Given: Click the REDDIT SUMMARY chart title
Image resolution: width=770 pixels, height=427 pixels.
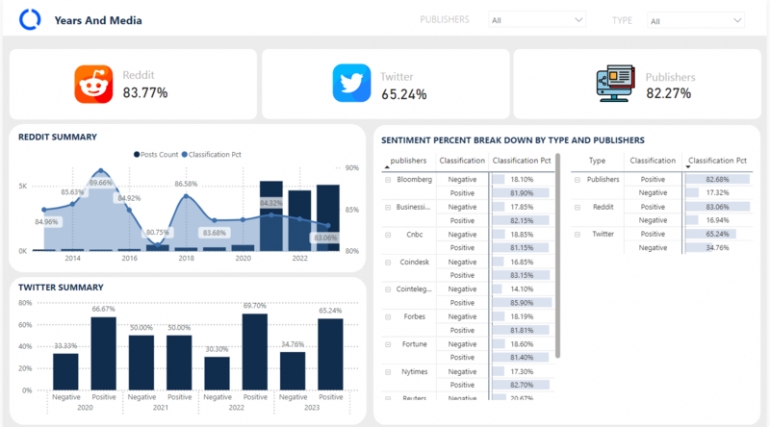Looking at the screenshot, I should [57, 137].
